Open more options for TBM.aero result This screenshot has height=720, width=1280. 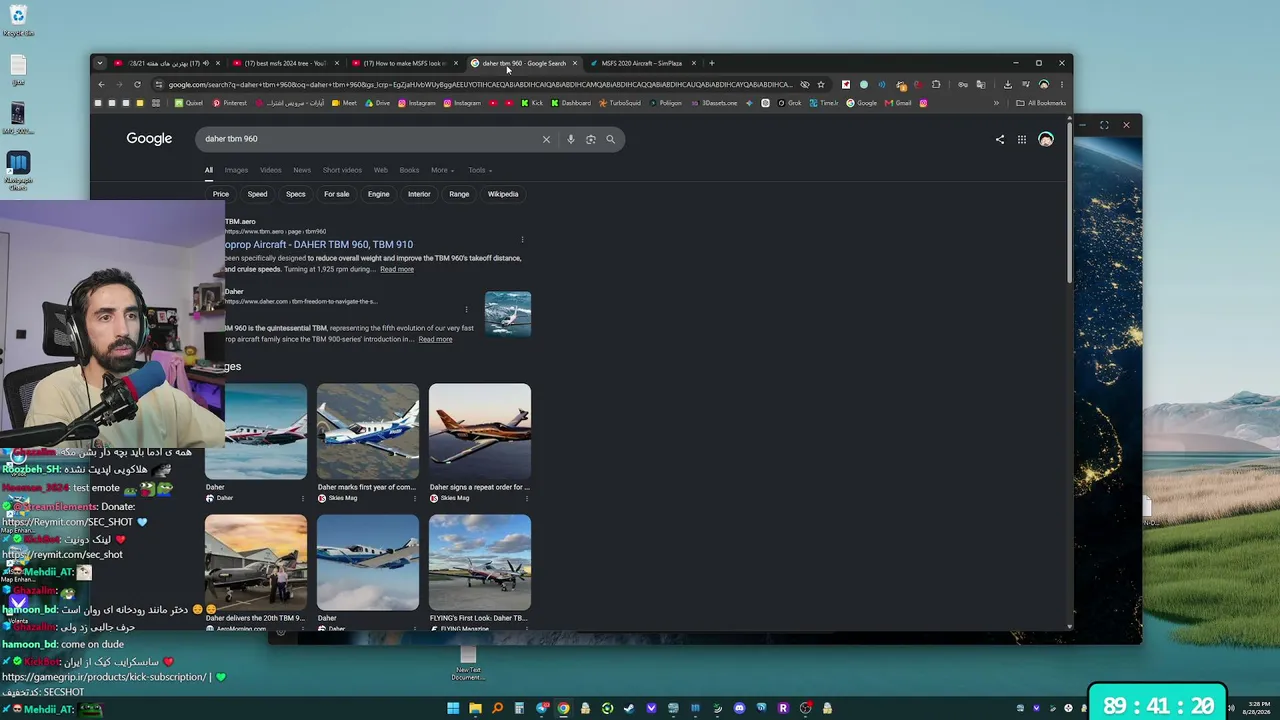(523, 240)
